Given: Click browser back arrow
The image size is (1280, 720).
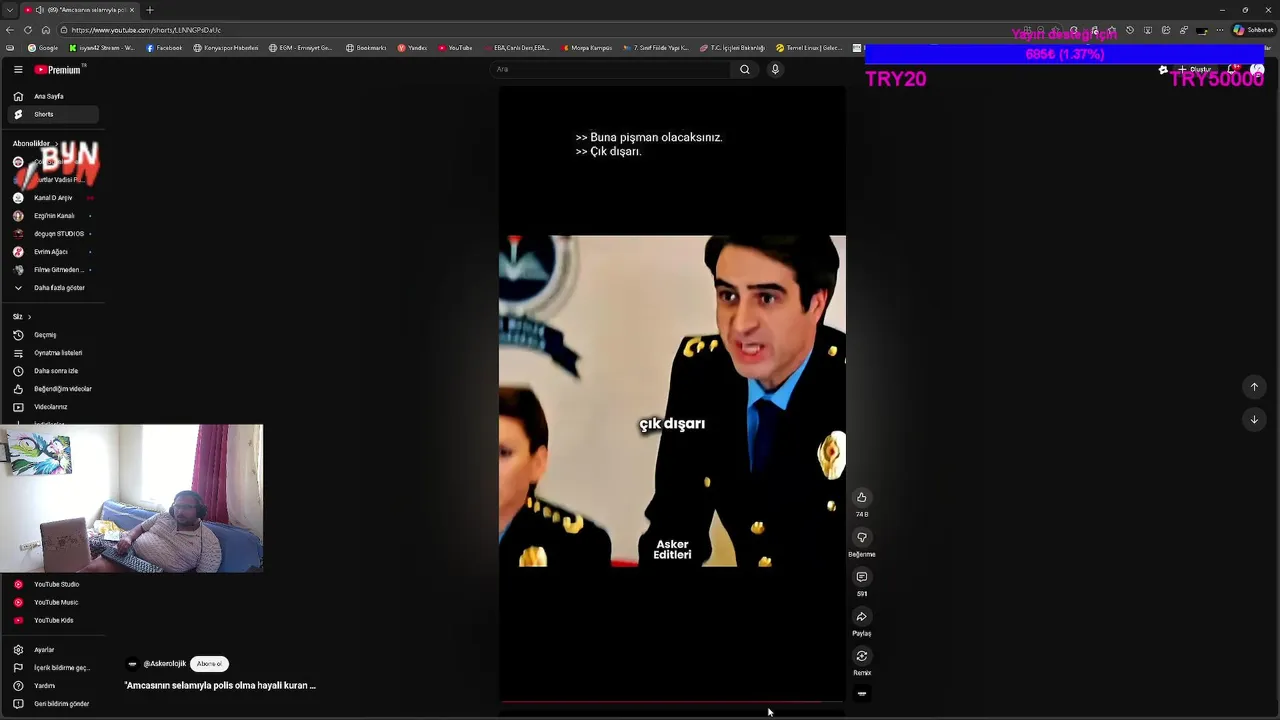Looking at the screenshot, I should (x=12, y=30).
